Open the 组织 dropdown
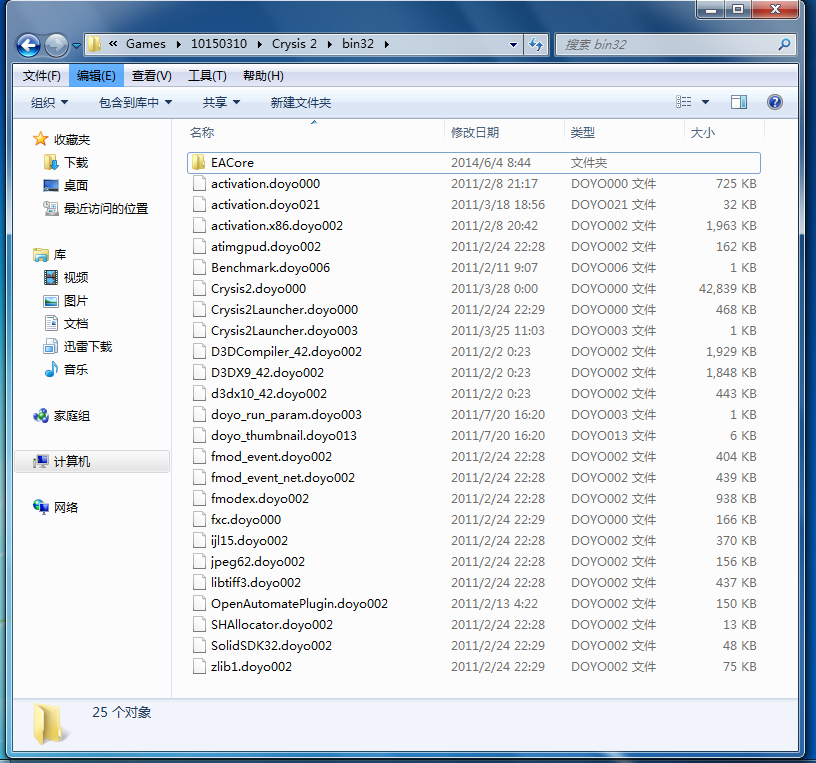 coord(49,103)
